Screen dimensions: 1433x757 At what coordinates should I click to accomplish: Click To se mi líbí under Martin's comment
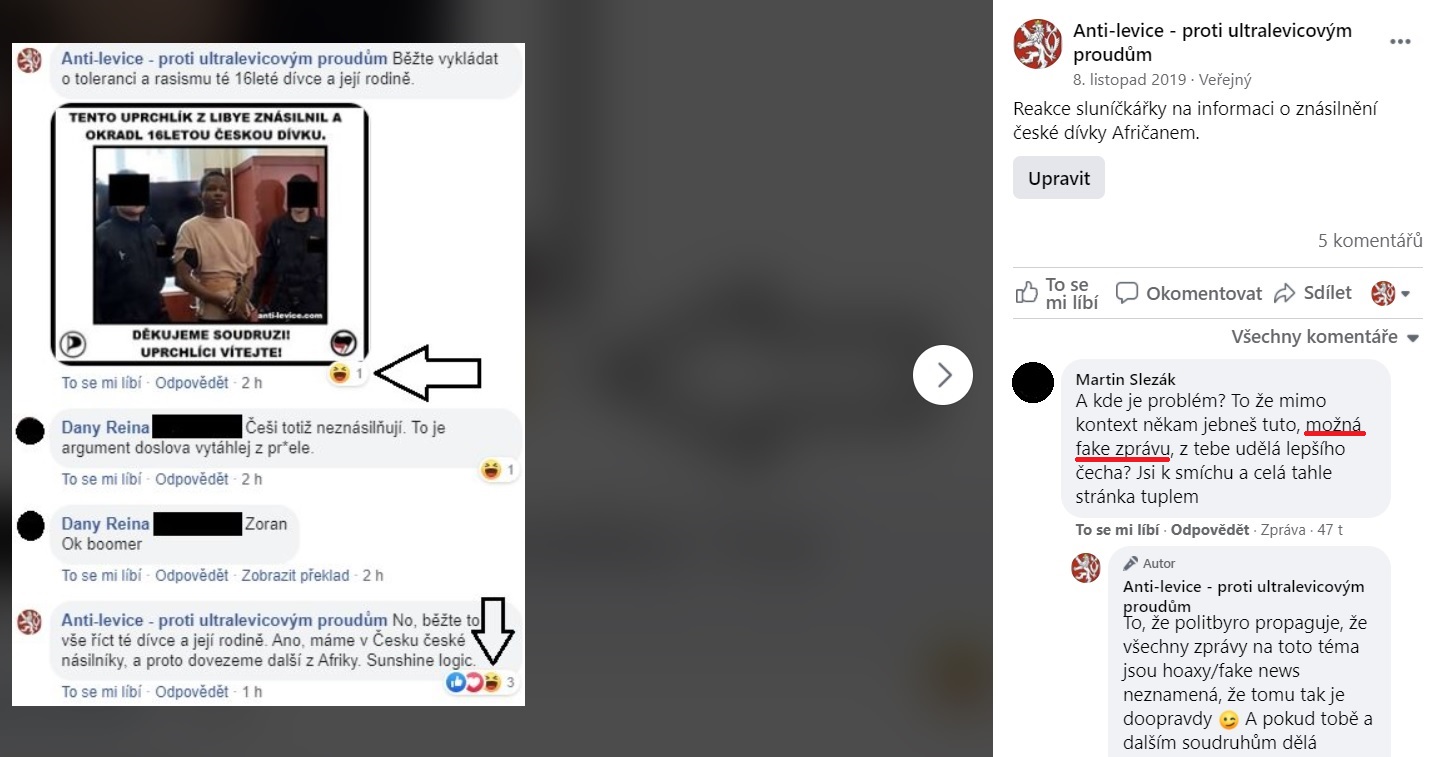[1117, 530]
